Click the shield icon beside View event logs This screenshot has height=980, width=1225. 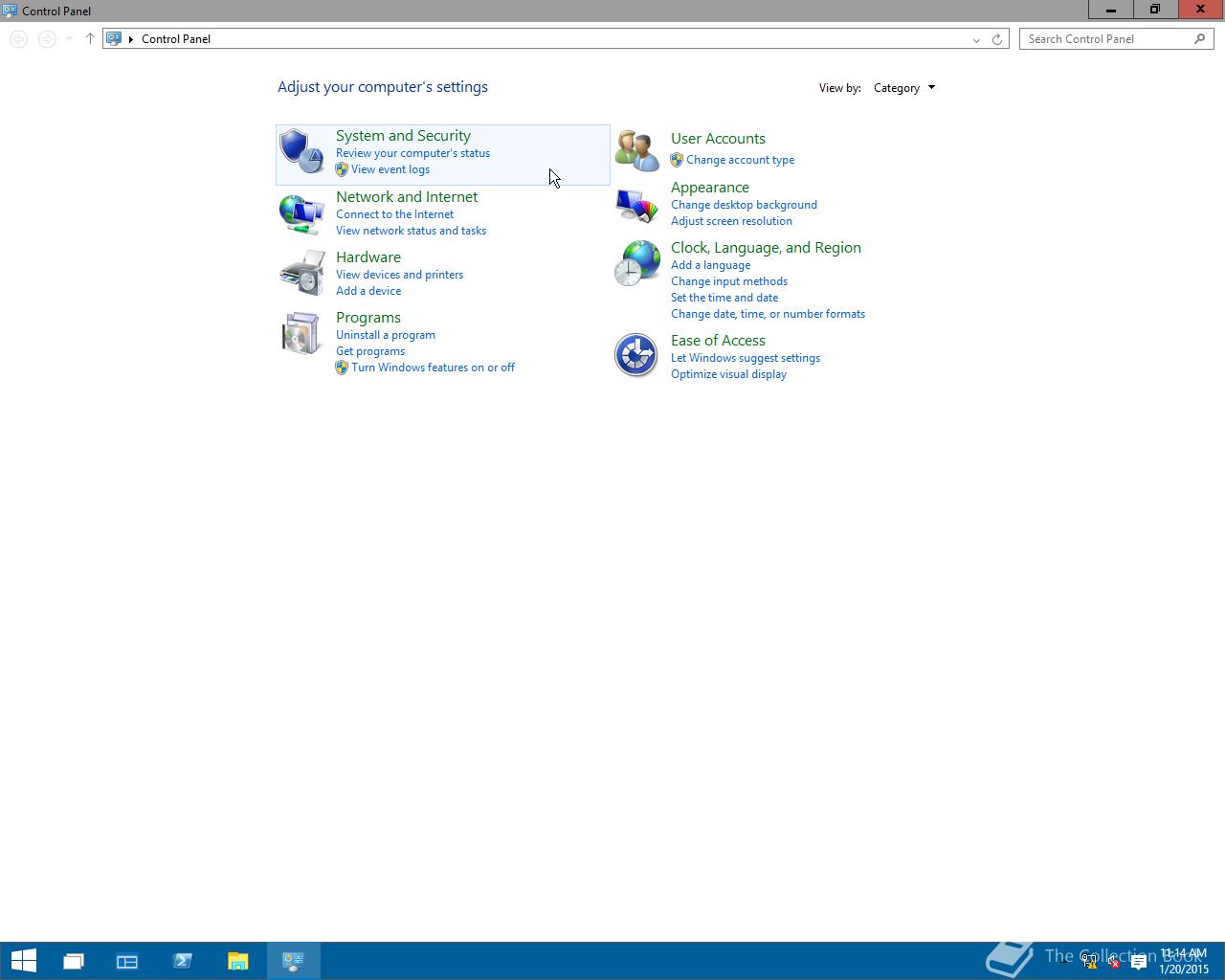342,169
